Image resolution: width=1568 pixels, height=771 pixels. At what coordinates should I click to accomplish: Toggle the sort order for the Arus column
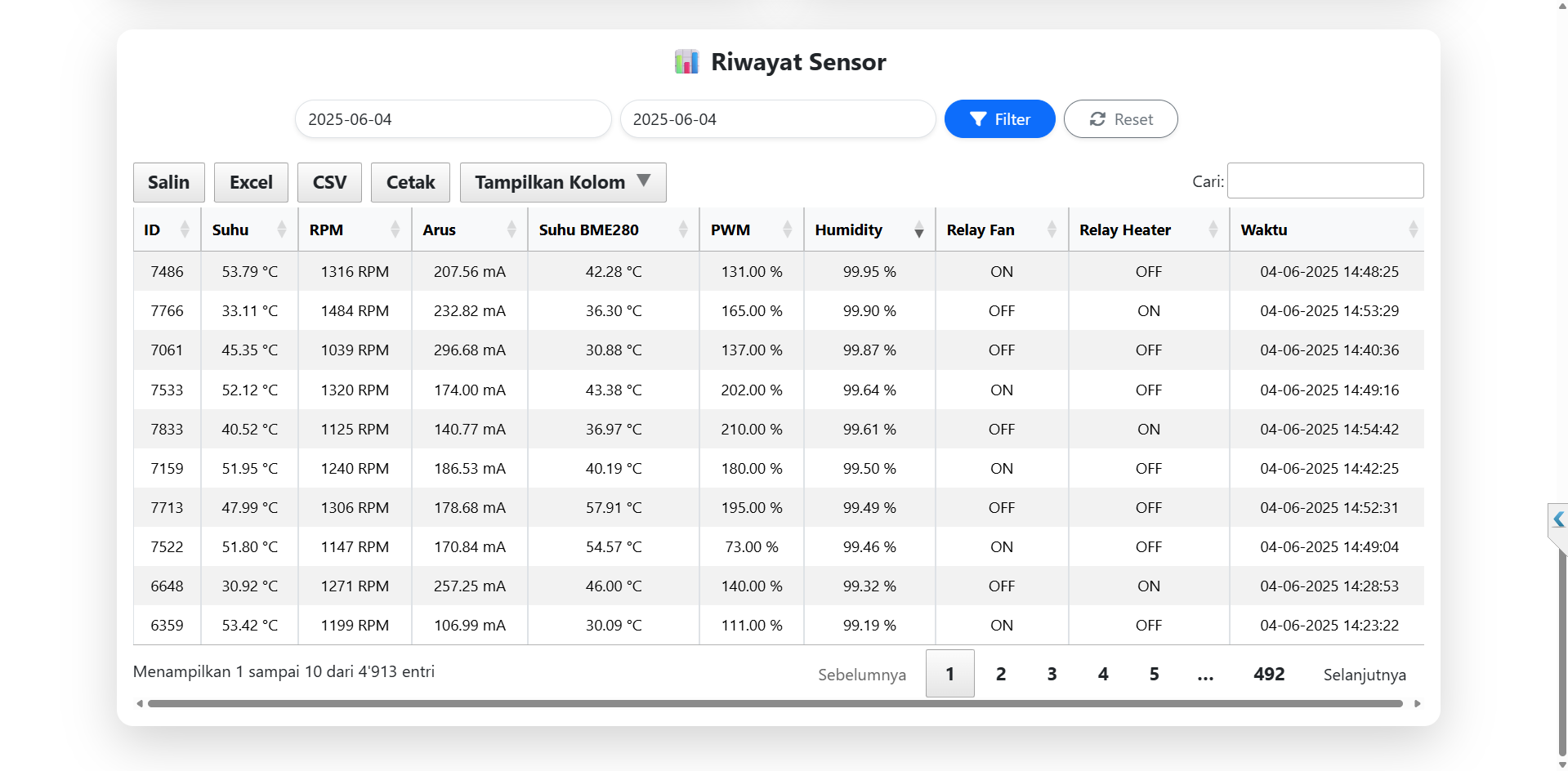click(x=512, y=230)
